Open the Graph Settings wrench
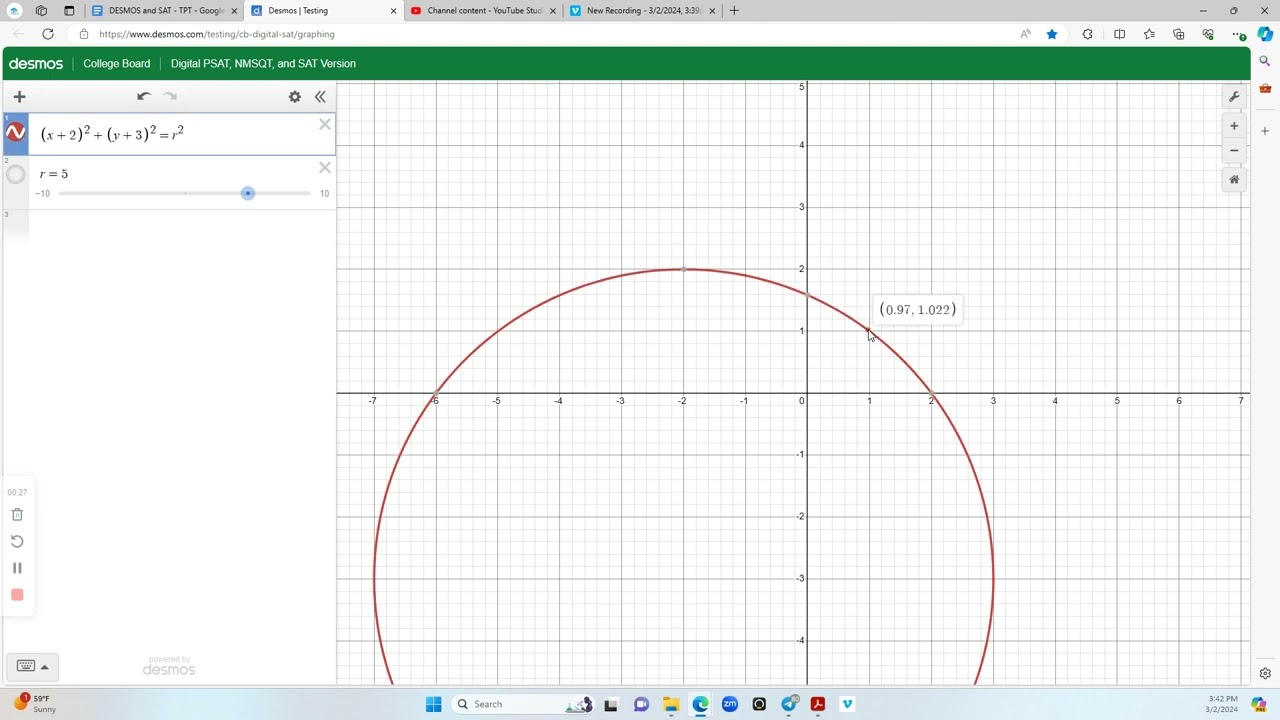 1234,97
